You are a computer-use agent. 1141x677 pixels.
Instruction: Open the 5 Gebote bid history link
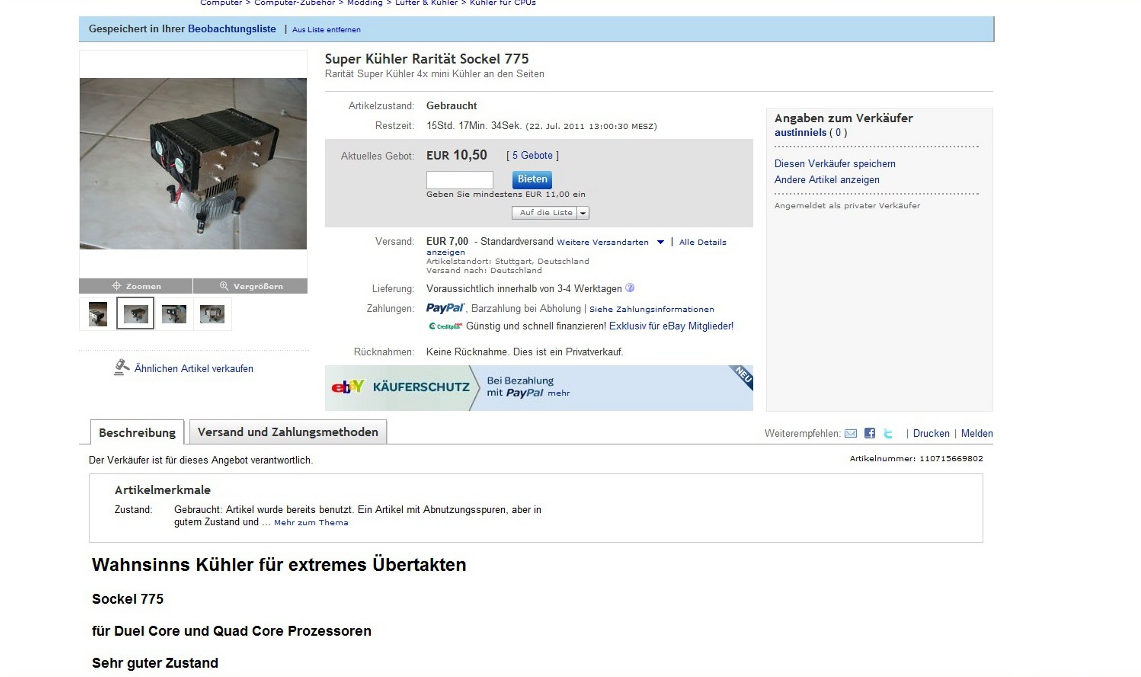533,156
